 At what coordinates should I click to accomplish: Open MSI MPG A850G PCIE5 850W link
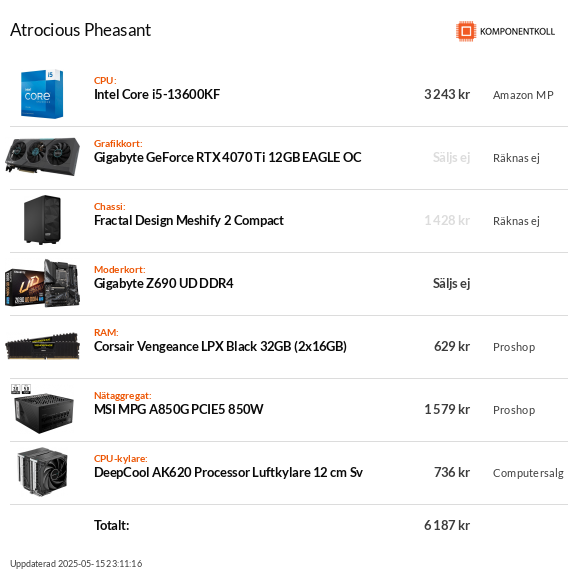[x=178, y=409]
